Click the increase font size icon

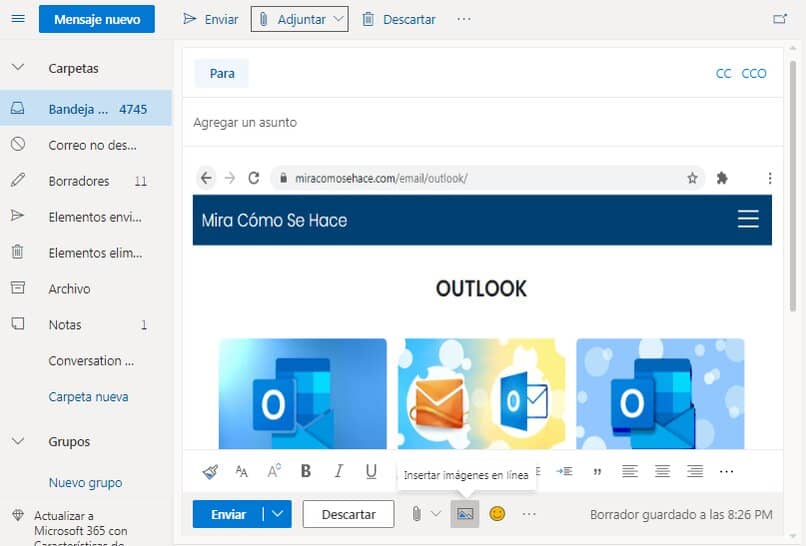coord(274,471)
